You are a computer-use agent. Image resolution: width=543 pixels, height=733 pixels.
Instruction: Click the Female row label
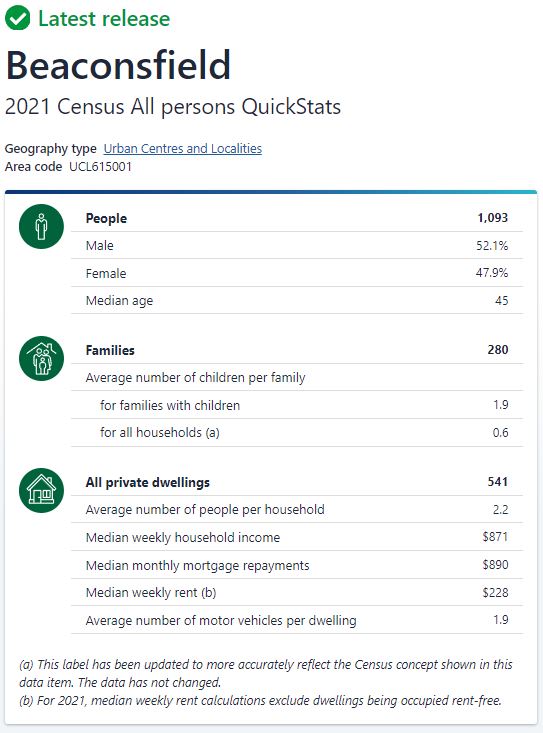tap(106, 273)
